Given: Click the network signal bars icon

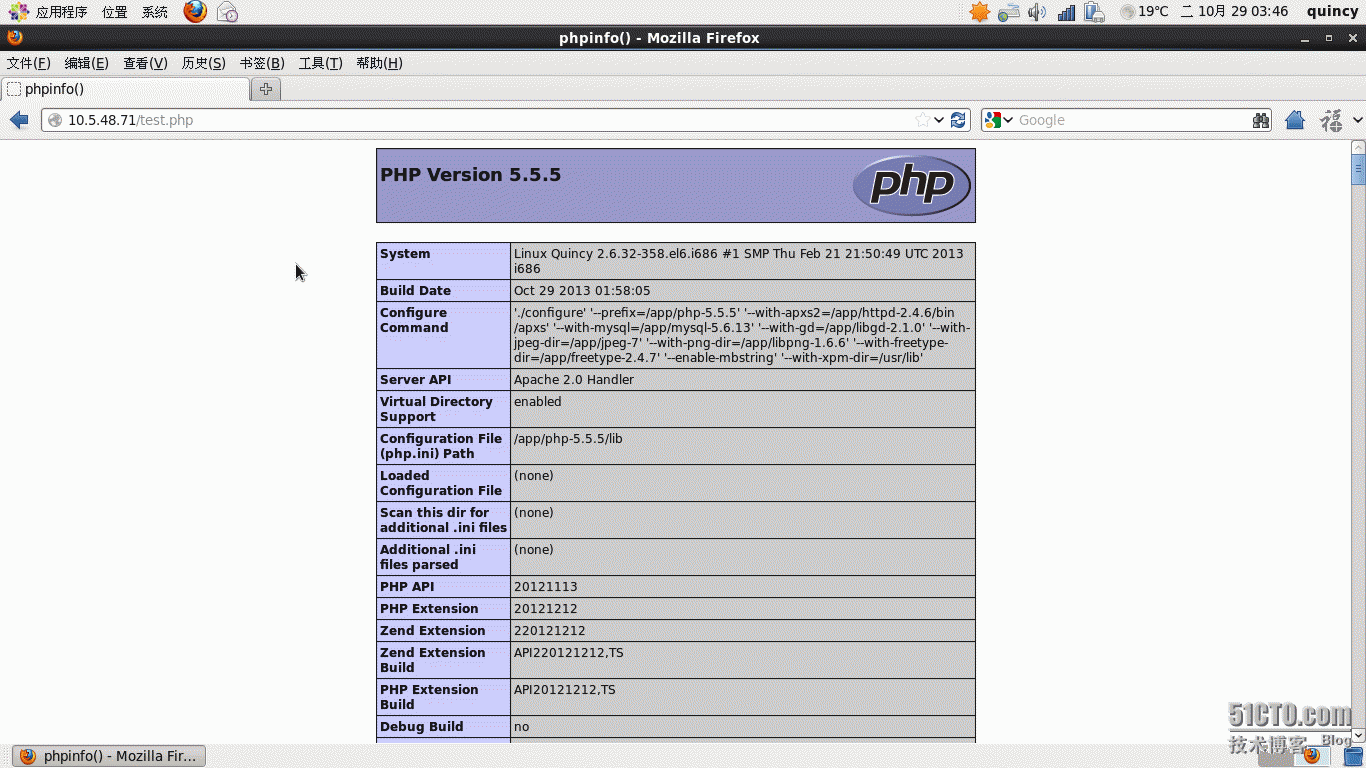Looking at the screenshot, I should click(x=1066, y=12).
